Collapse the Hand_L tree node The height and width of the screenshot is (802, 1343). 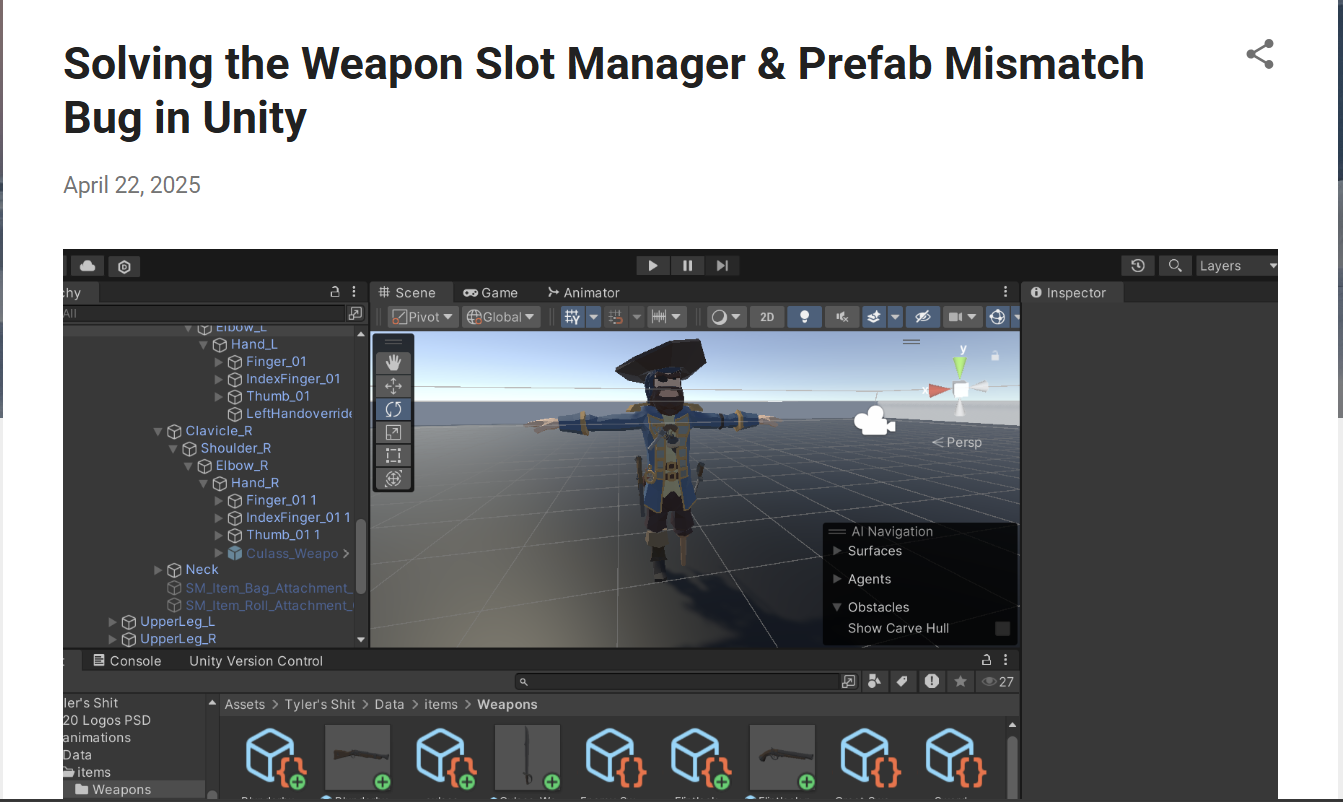(204, 345)
